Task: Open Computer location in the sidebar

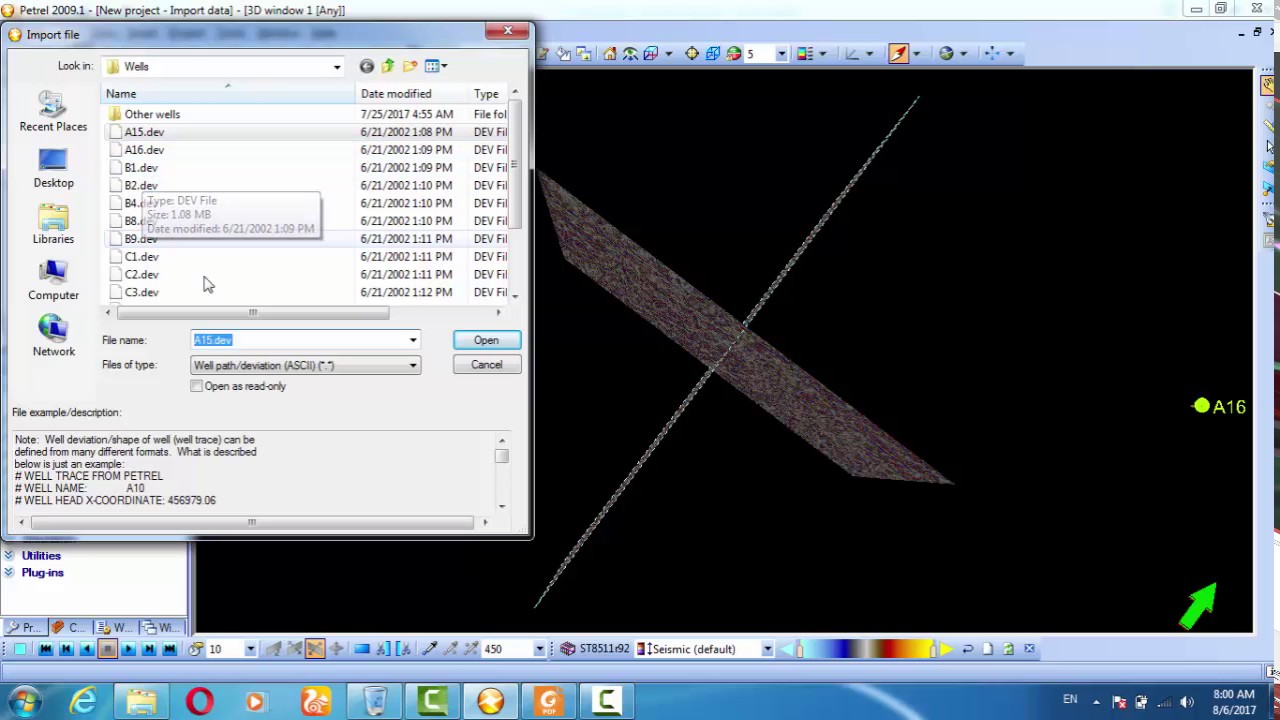Action: point(53,280)
